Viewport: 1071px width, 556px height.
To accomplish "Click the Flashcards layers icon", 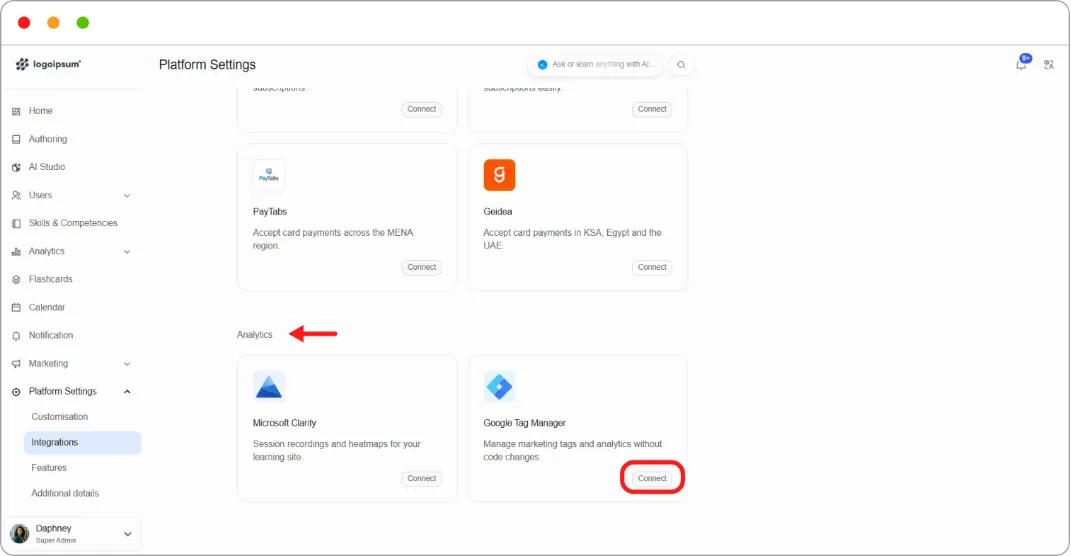I will [16, 279].
